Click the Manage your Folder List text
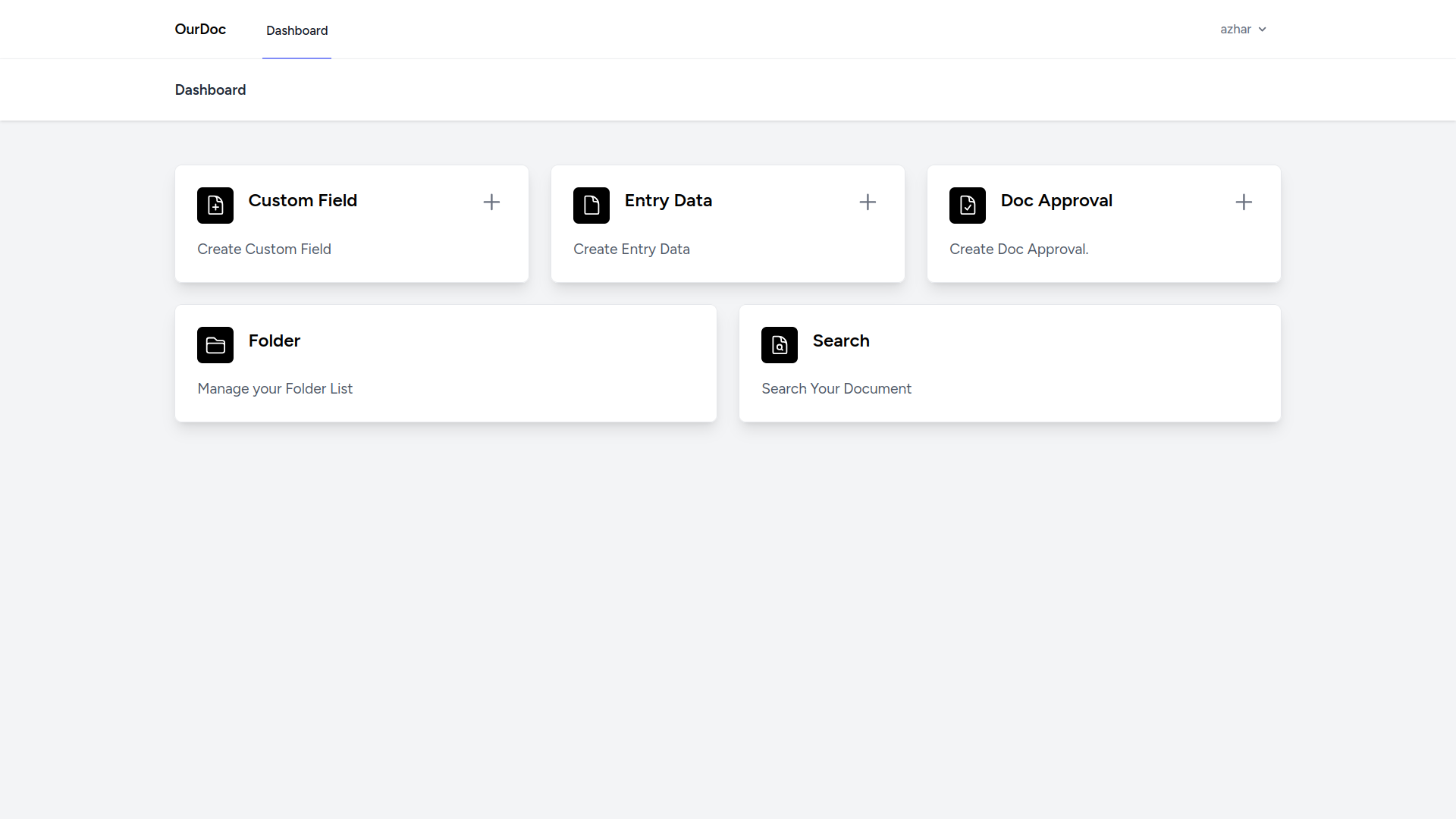The image size is (1456, 819). (x=275, y=388)
